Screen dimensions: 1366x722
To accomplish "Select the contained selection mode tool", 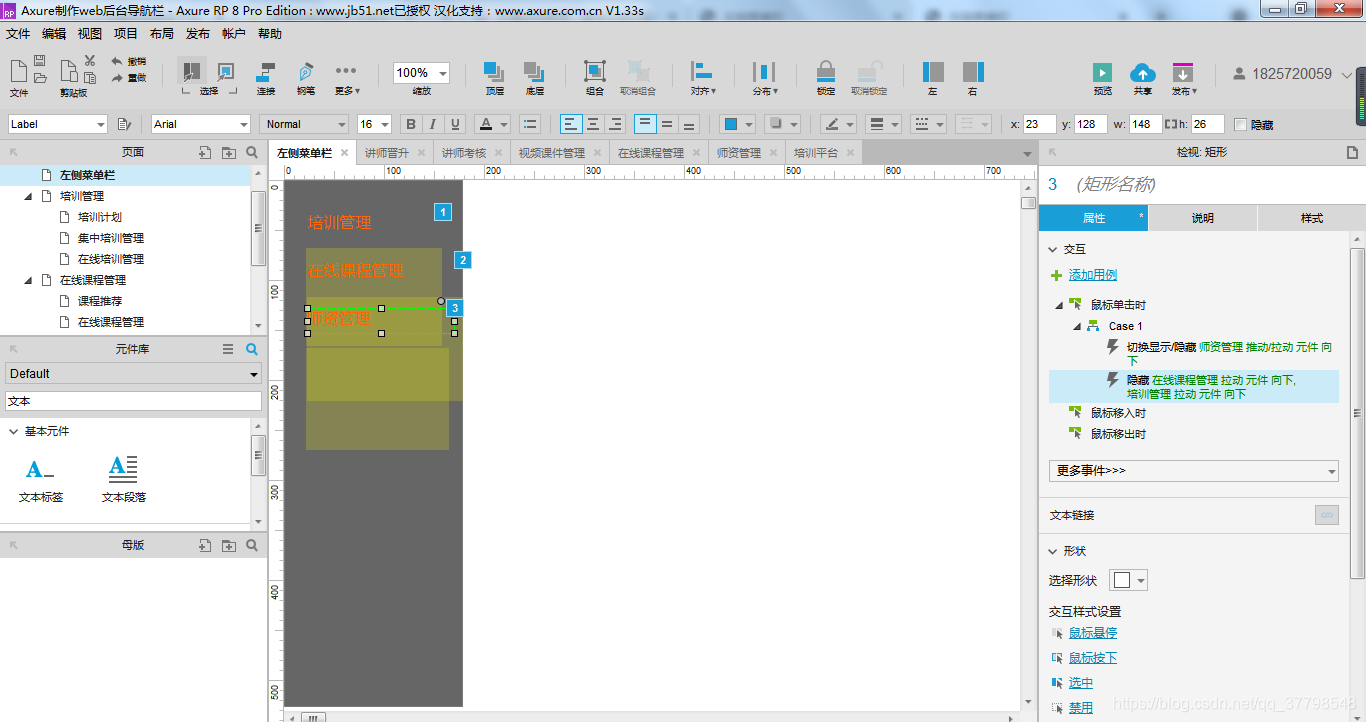I will click(226, 72).
